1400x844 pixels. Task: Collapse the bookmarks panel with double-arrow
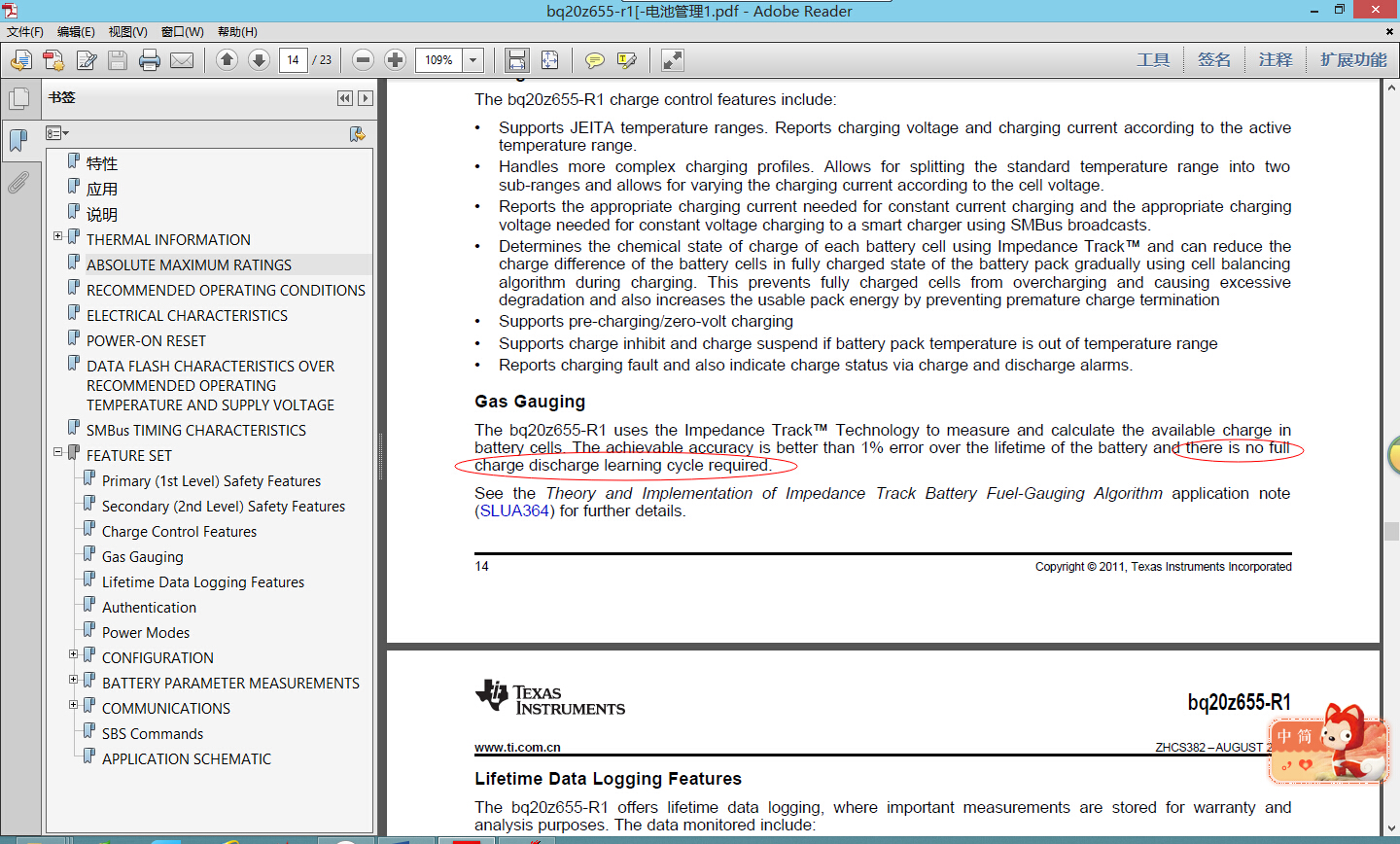pos(345,98)
